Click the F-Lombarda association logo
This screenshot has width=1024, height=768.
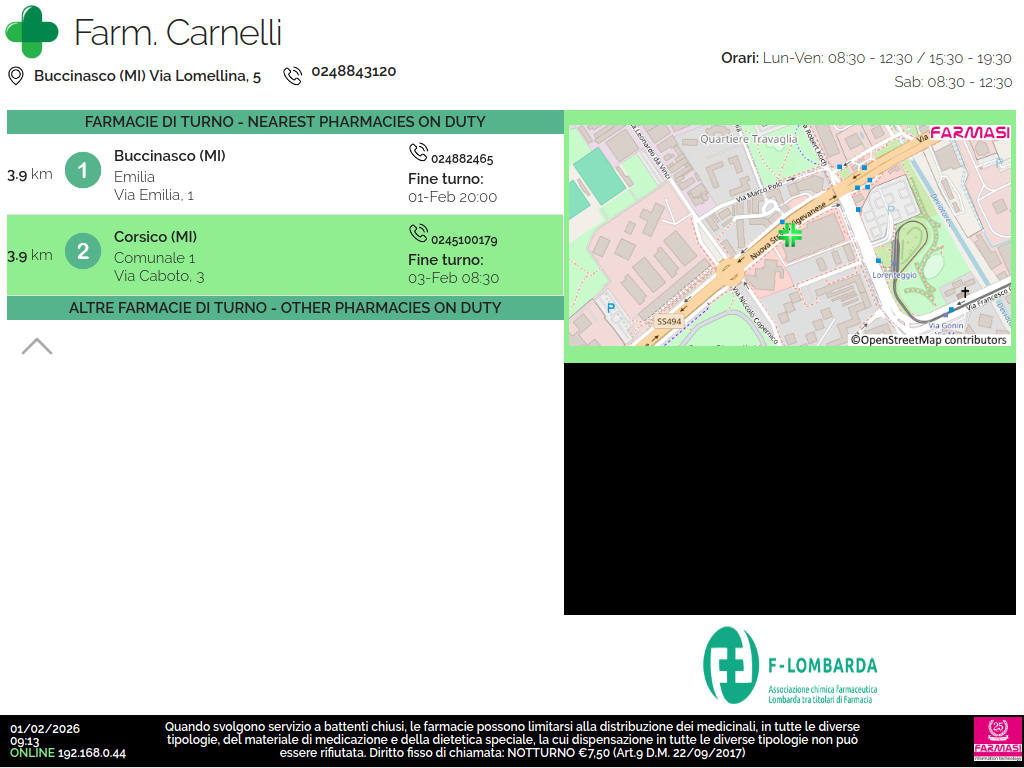[x=790, y=665]
